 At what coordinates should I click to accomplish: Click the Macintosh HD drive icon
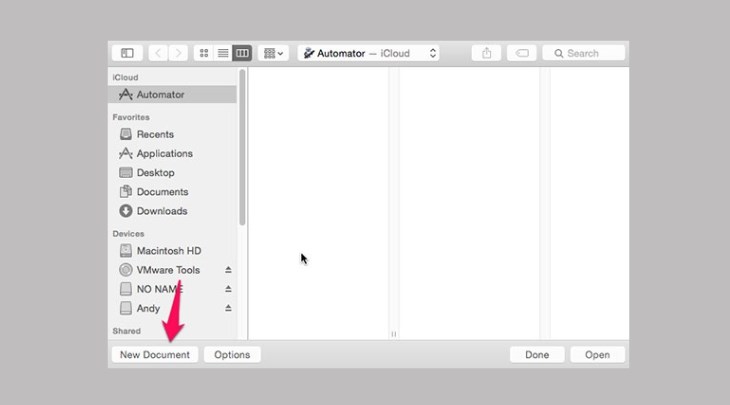pyautogui.click(x=126, y=251)
